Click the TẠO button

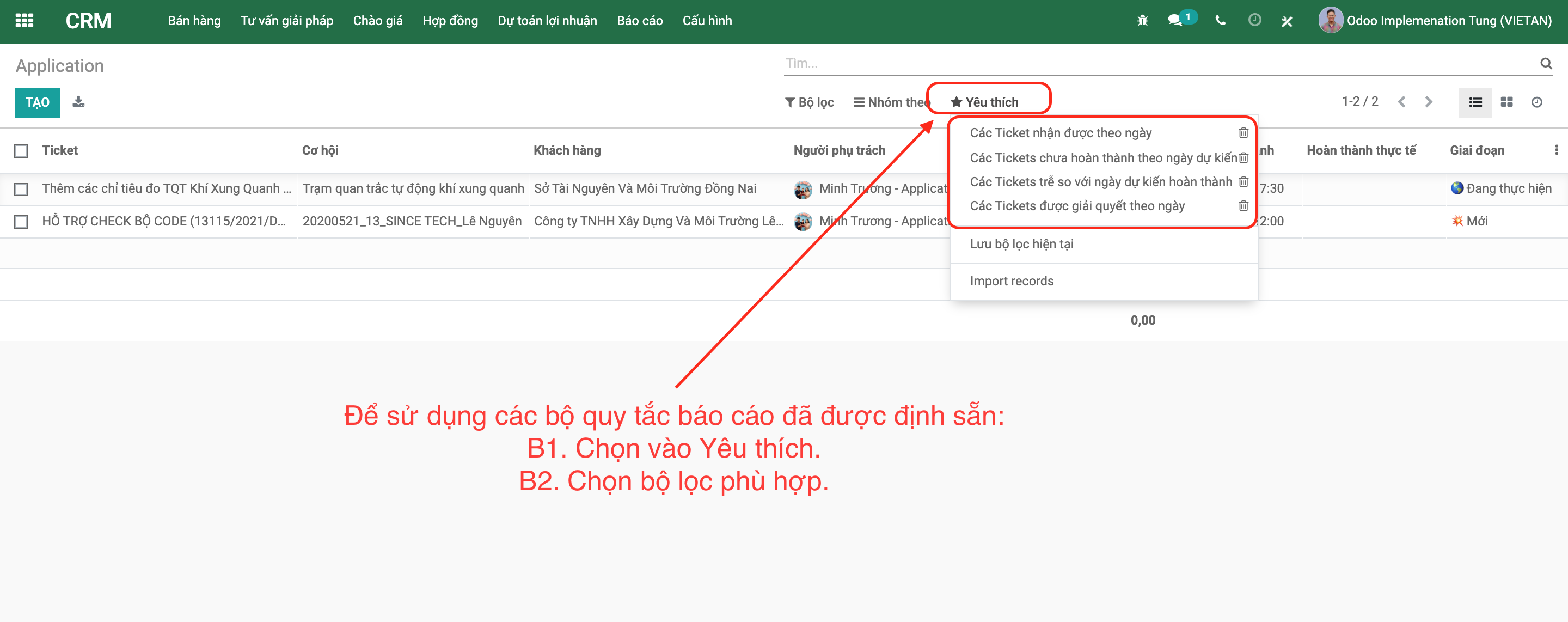tap(37, 102)
